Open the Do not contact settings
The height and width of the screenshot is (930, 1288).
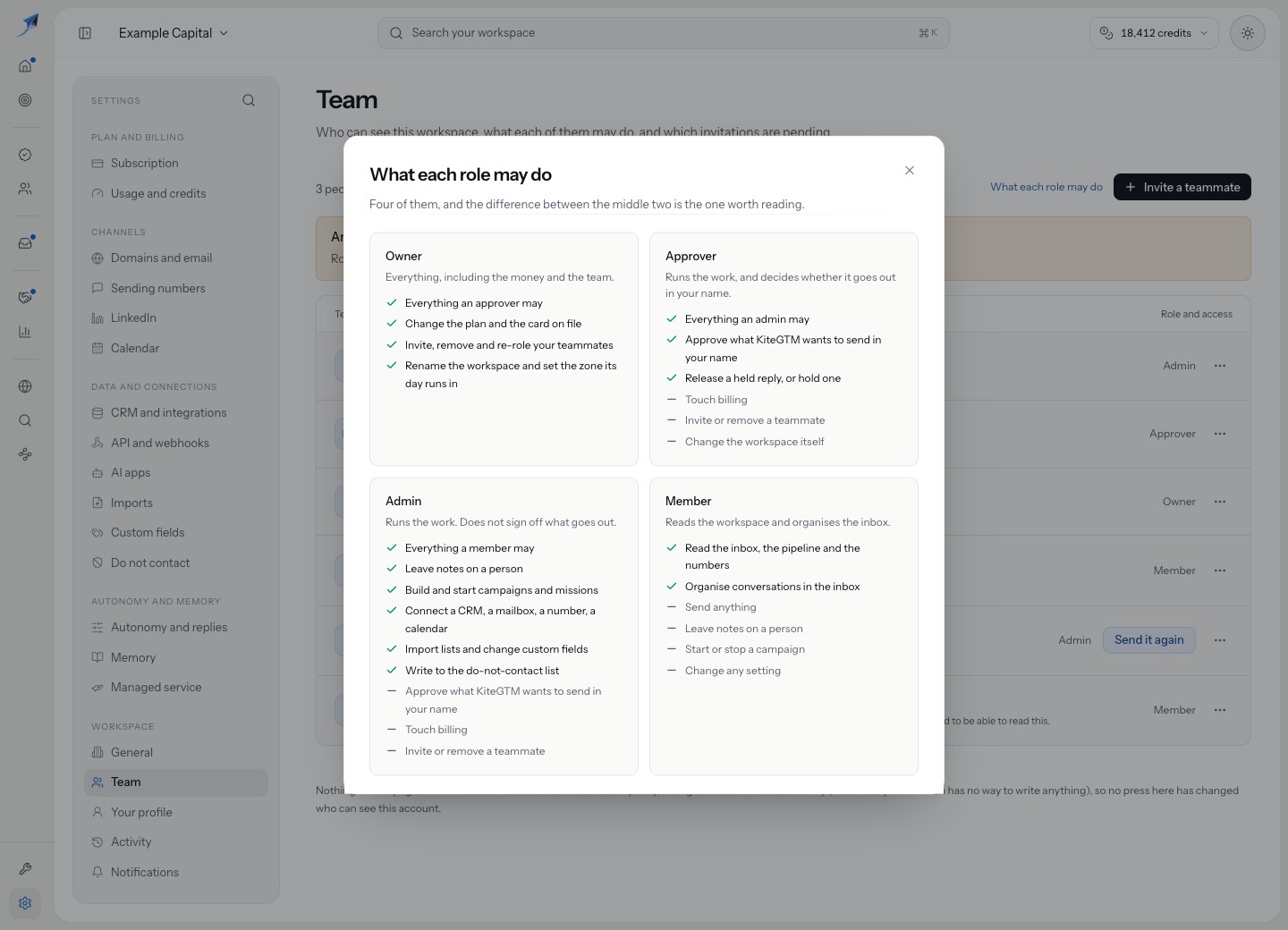[176, 563]
